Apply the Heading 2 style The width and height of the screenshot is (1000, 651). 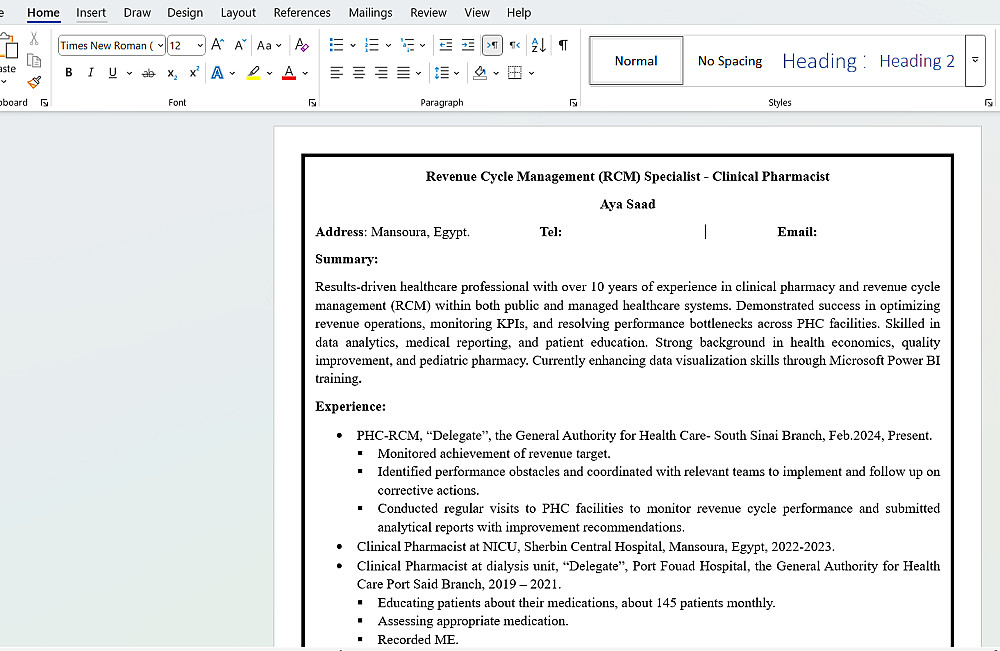tap(916, 61)
